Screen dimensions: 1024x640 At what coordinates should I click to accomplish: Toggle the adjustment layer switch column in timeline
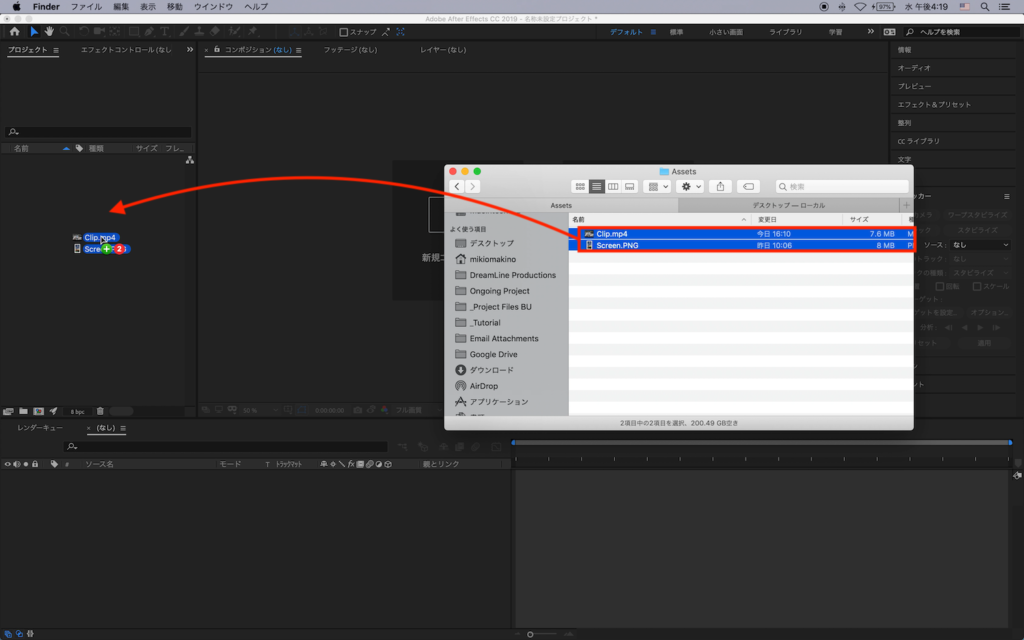coord(379,464)
